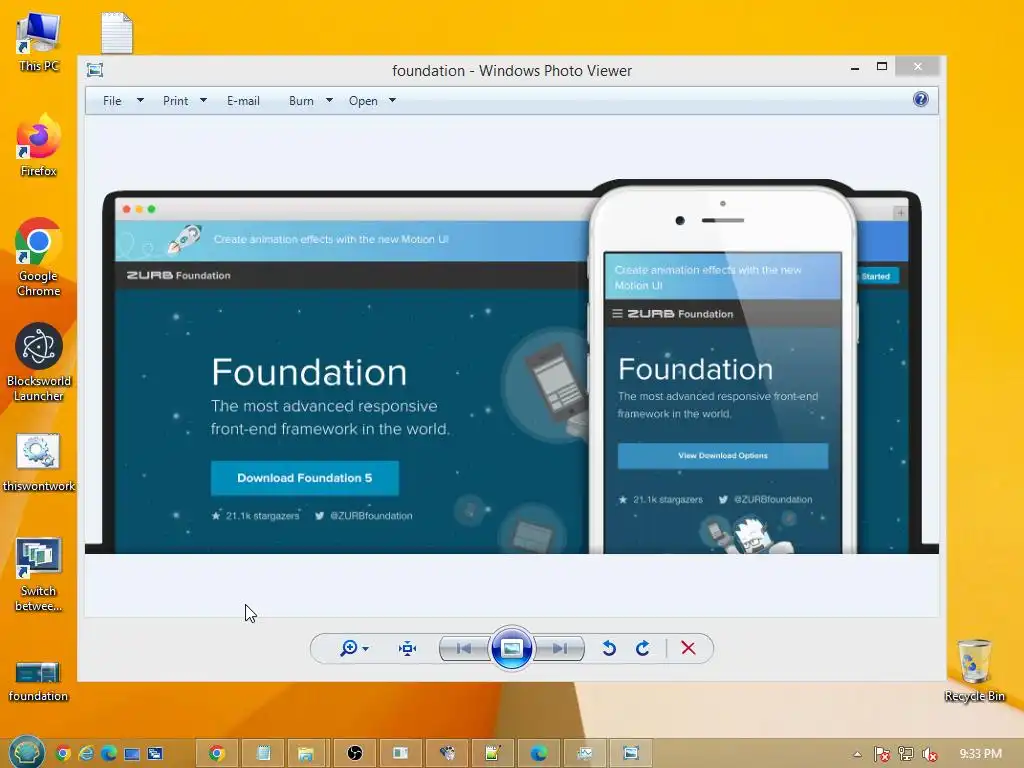This screenshot has height=768, width=1024.
Task: Switch to the Notepad taskbar window
Action: click(x=263, y=754)
